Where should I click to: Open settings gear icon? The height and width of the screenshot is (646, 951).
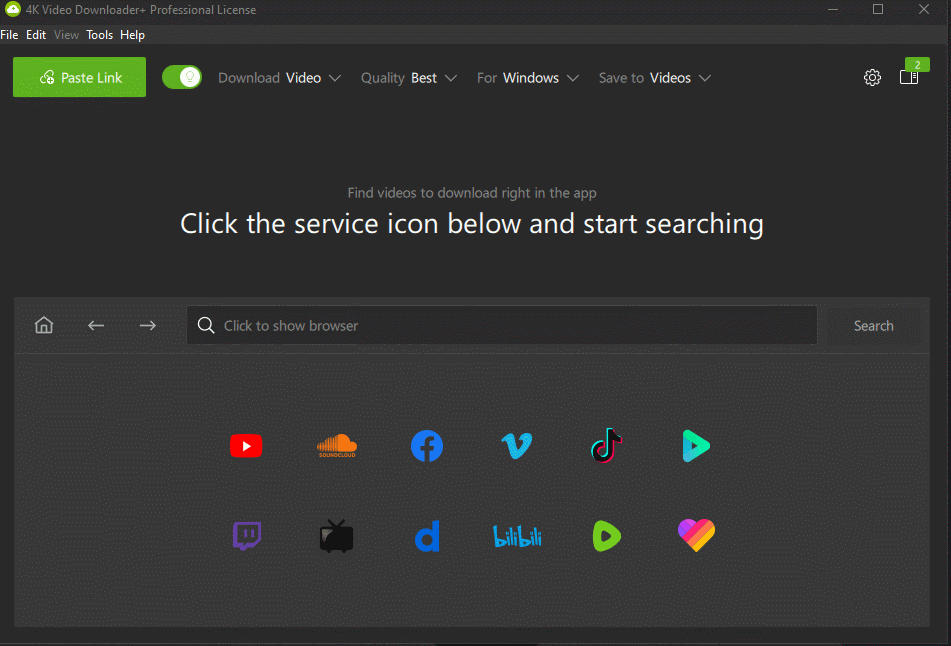(x=872, y=78)
